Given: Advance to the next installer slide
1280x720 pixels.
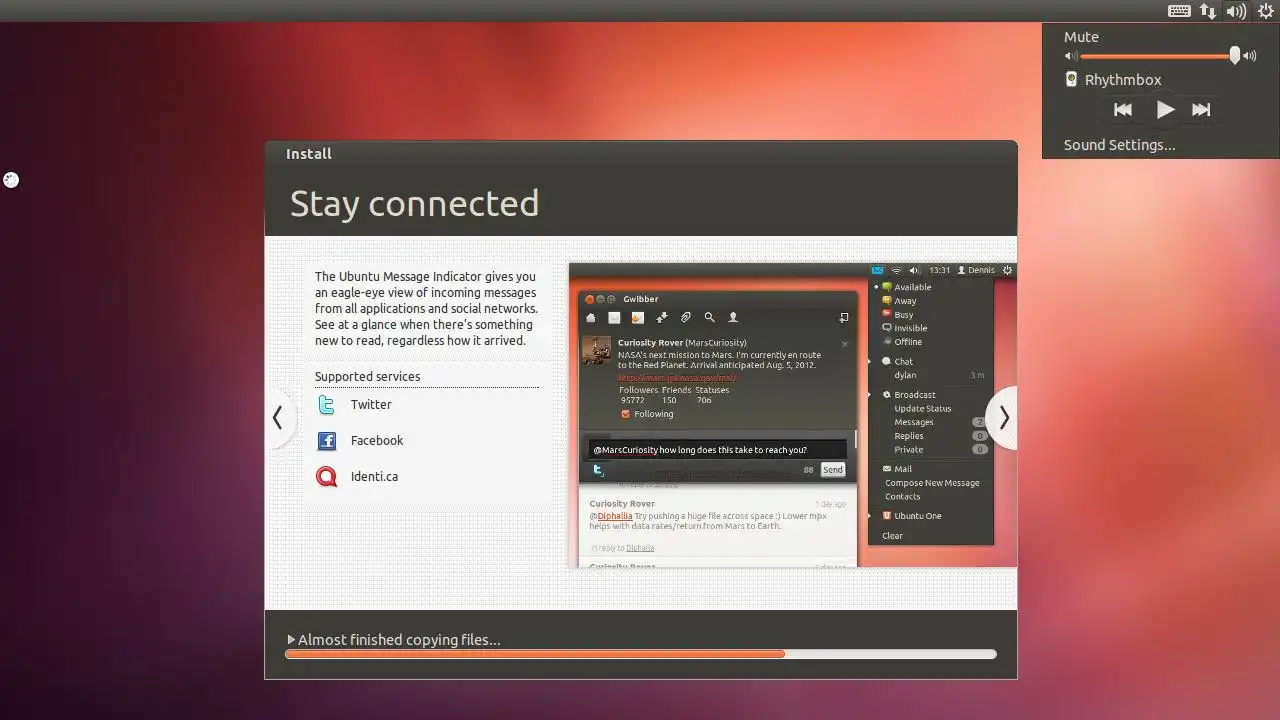Looking at the screenshot, I should 1003,418.
